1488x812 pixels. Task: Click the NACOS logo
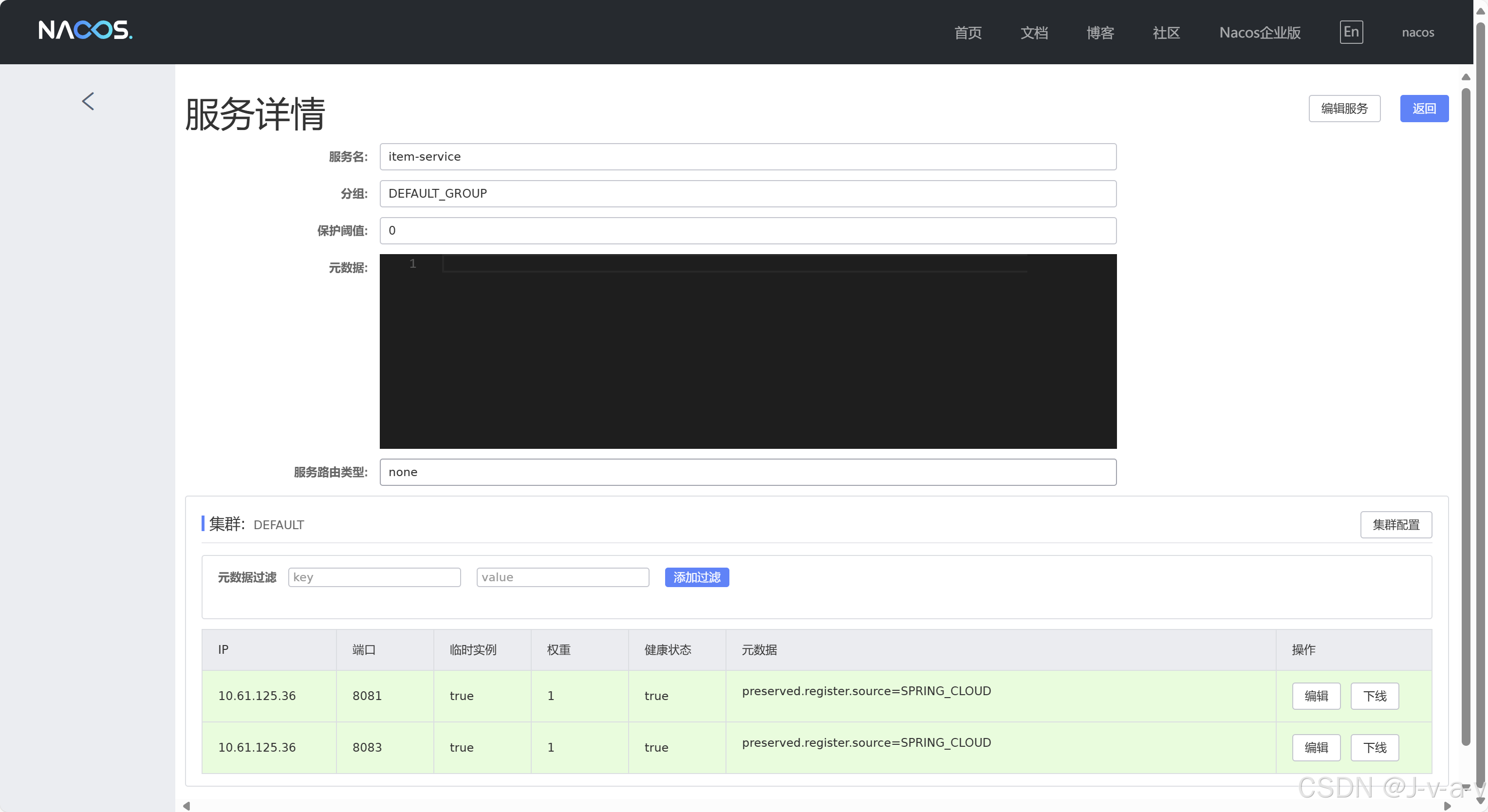click(x=86, y=30)
